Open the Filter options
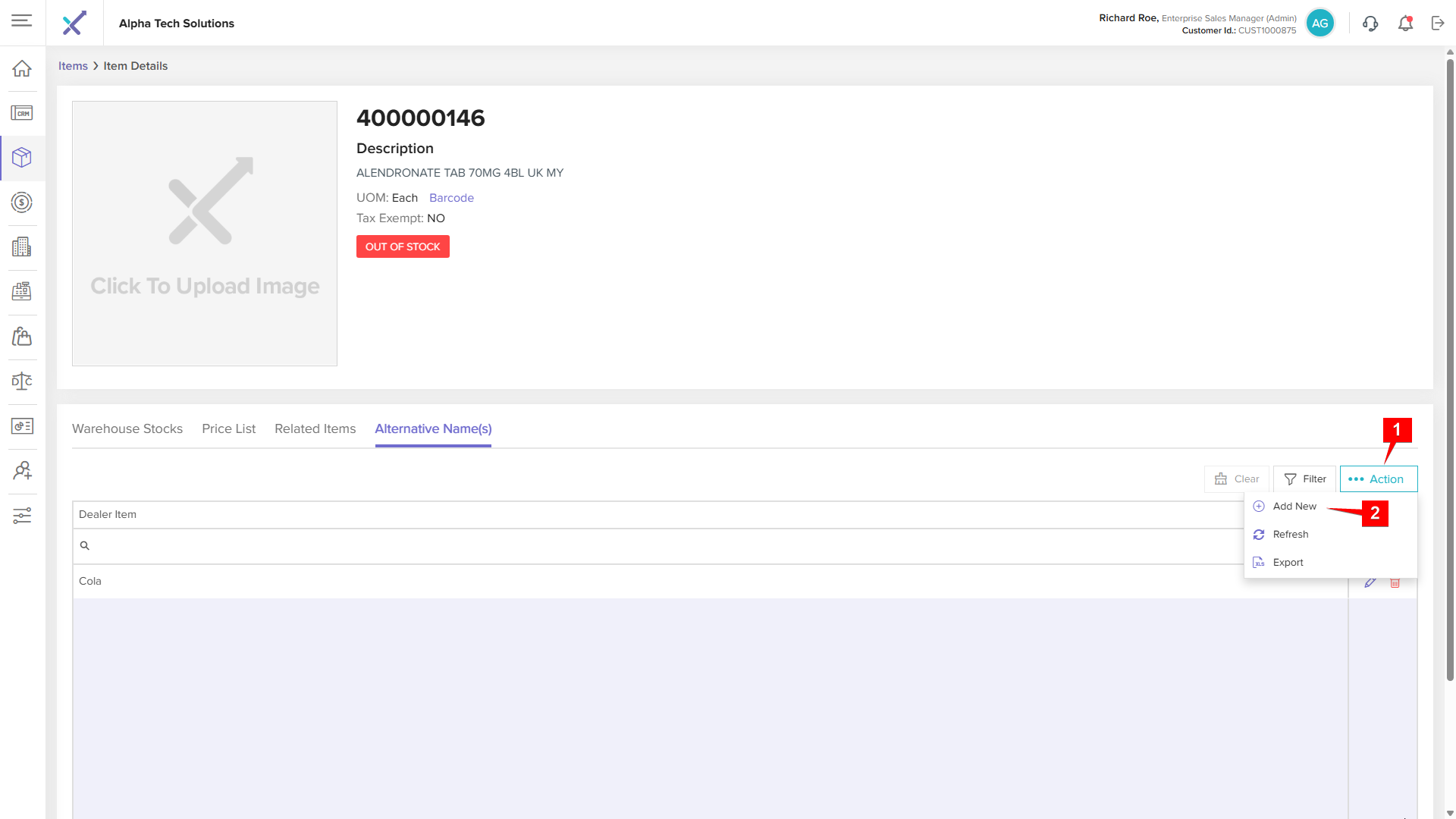The width and height of the screenshot is (1456, 819). pyautogui.click(x=1304, y=479)
